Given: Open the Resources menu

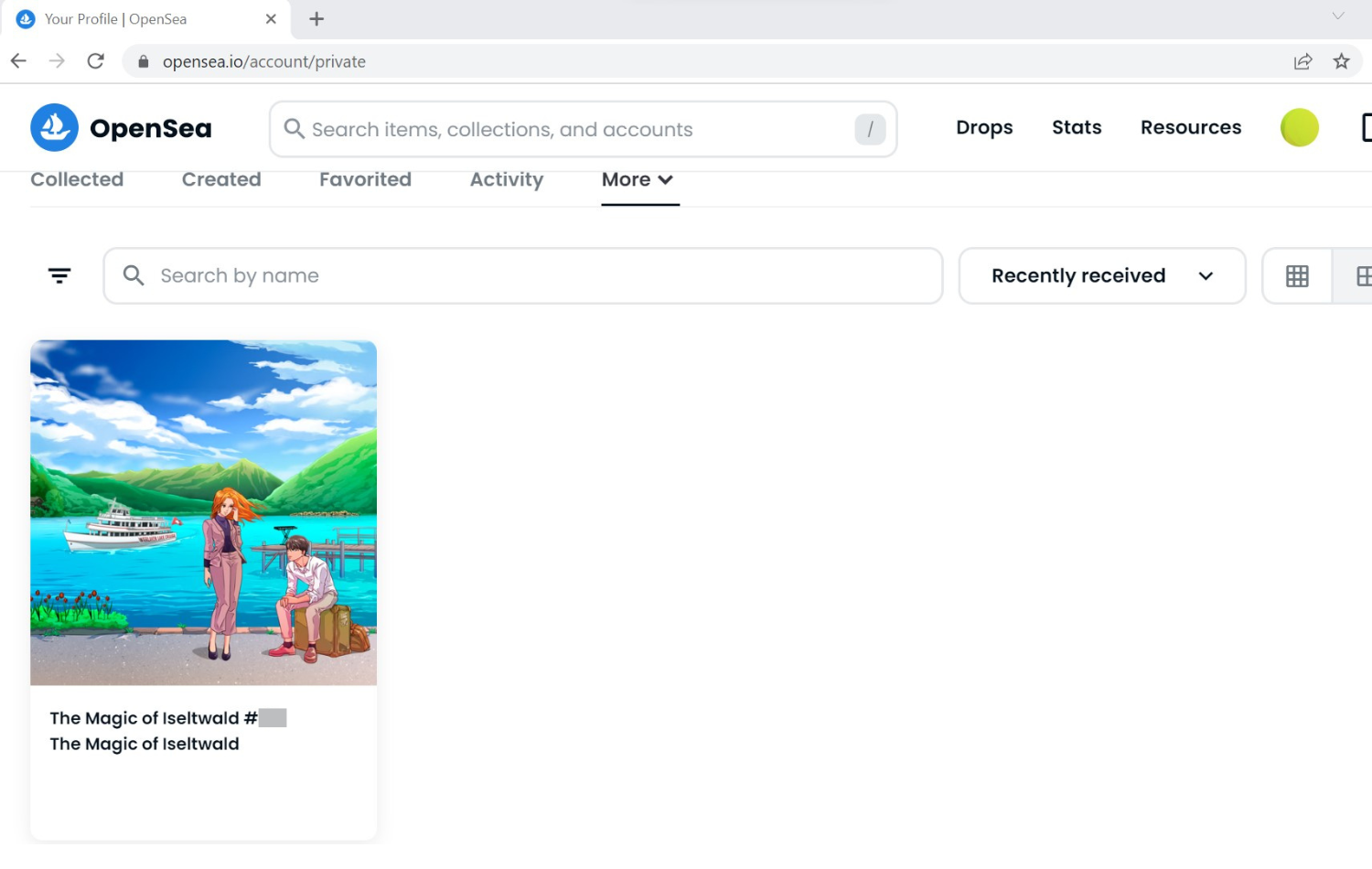Looking at the screenshot, I should pyautogui.click(x=1191, y=127).
